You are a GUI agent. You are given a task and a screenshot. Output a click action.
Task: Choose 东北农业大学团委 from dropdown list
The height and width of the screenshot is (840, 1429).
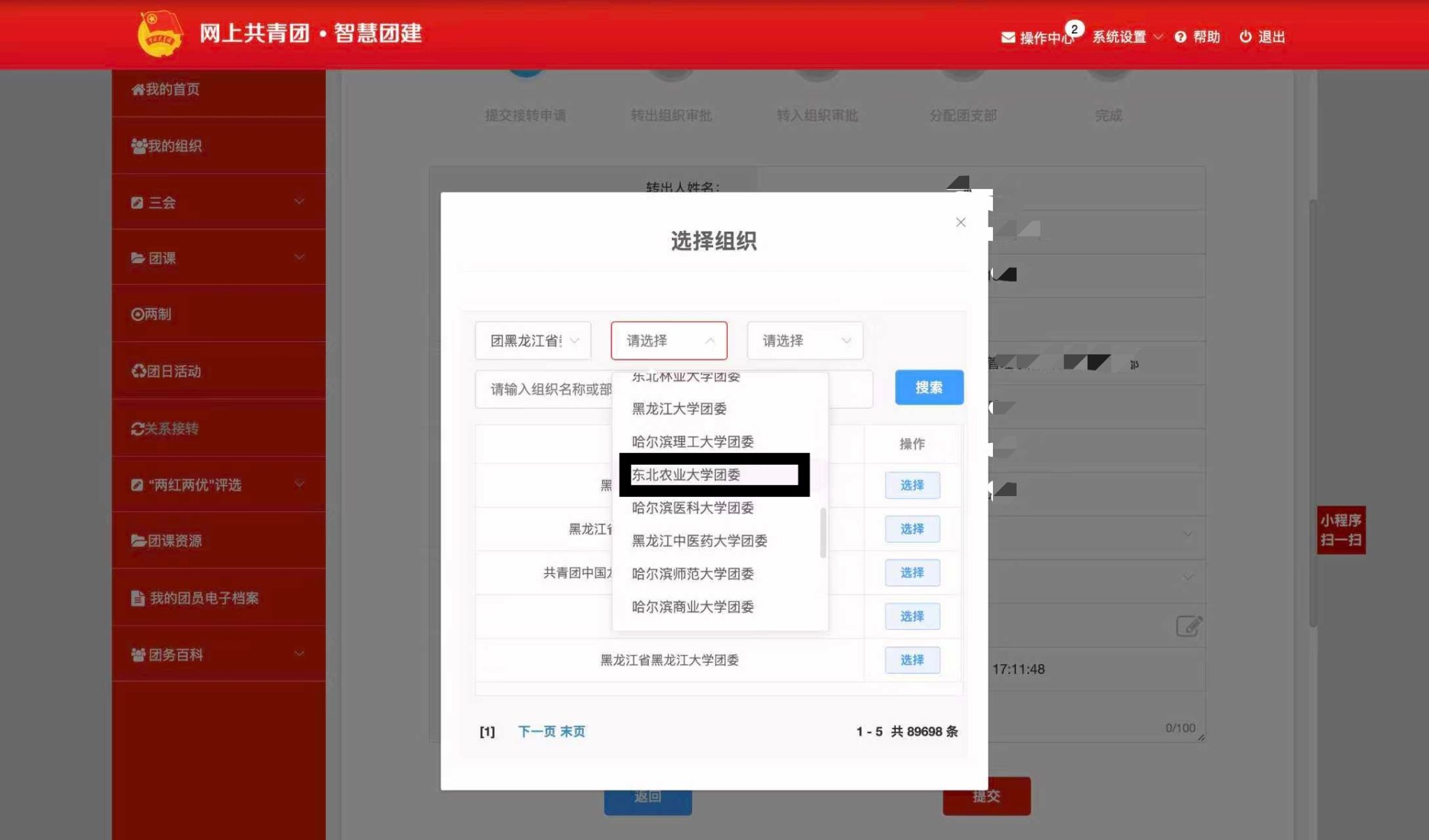tap(719, 475)
